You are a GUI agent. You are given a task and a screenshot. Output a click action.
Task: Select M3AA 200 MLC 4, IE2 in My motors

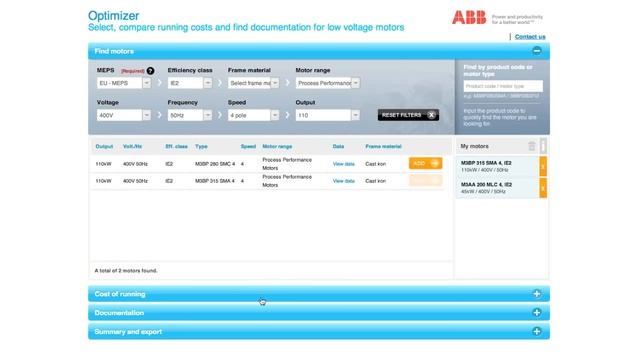point(498,188)
